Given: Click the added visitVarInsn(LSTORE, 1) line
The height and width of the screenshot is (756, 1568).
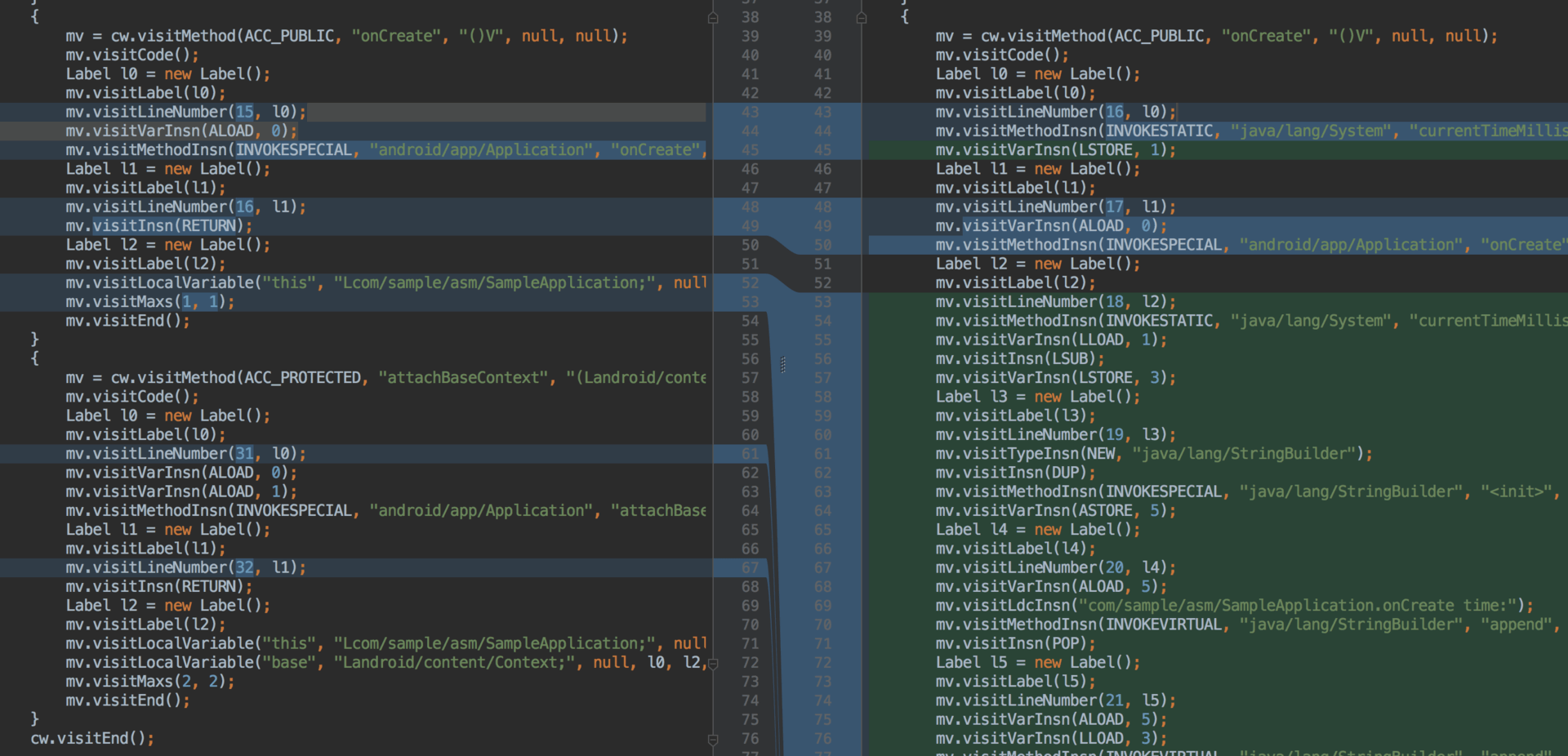Looking at the screenshot, I should click(1055, 150).
